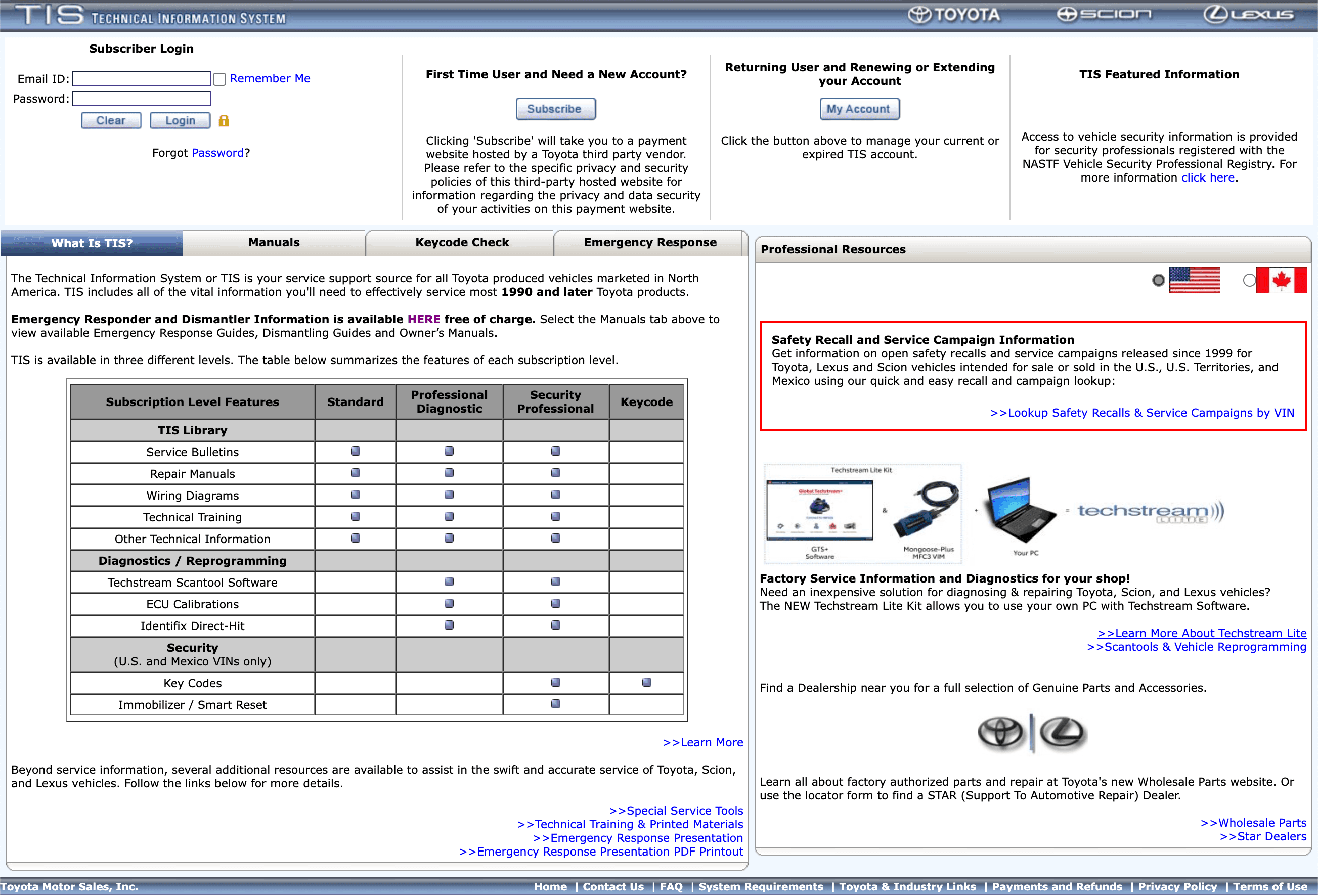Click the gold padlock security icon
Viewport: 1318px width, 896px height.
(224, 121)
